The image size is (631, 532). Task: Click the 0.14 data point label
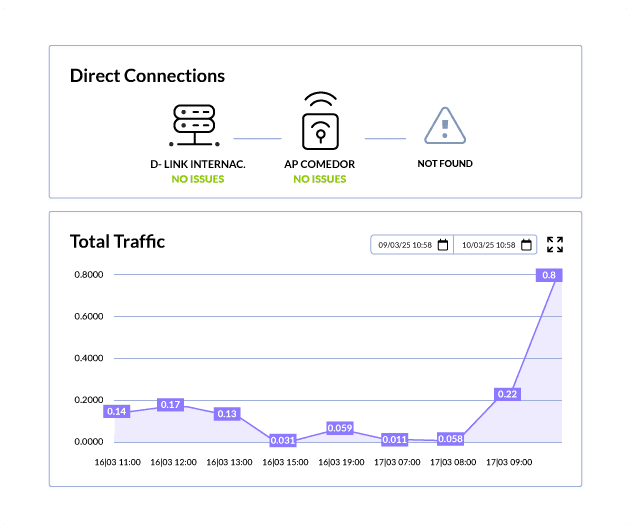point(117,411)
